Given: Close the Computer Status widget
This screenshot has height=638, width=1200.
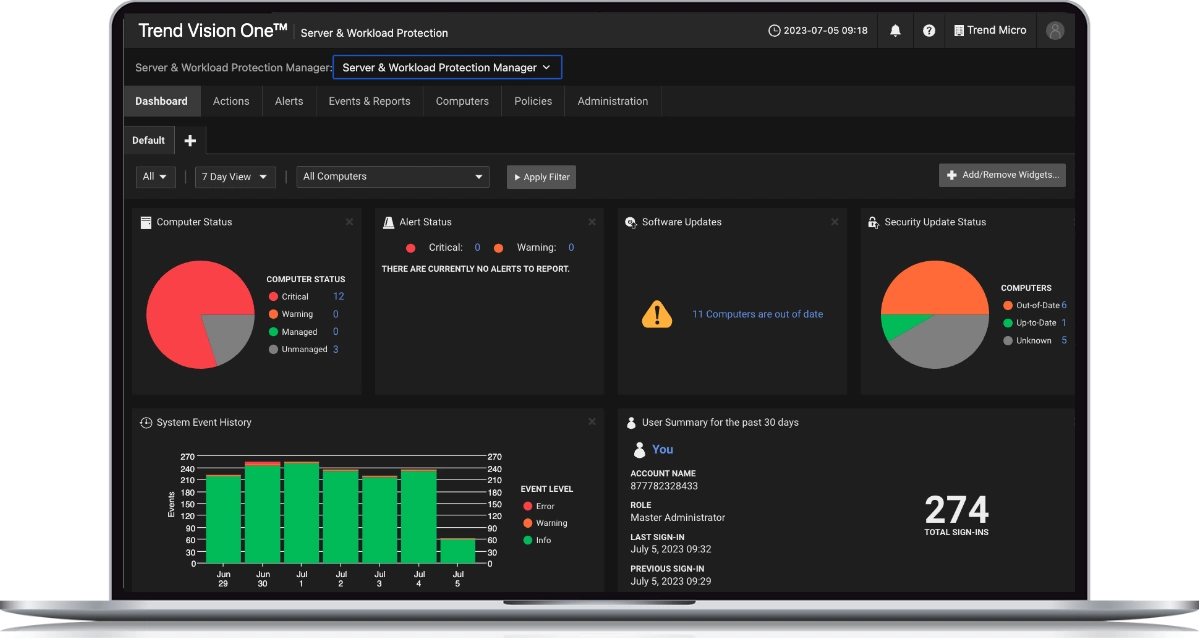Looking at the screenshot, I should pos(349,222).
